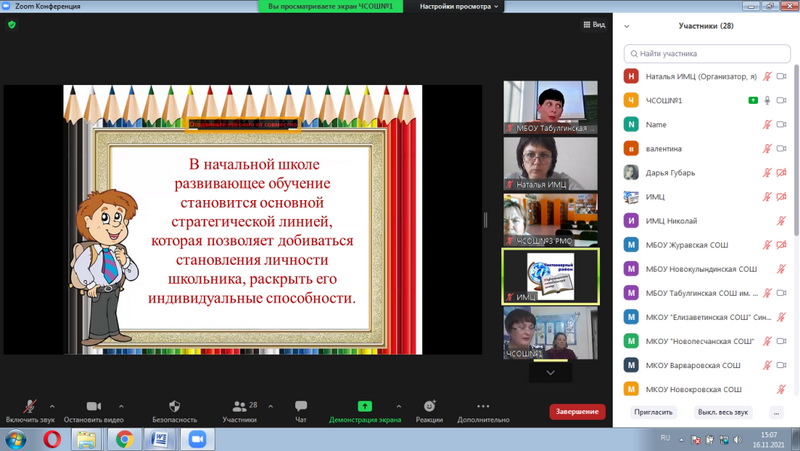The image size is (800, 451).
Task: Click the green encryption shield icon
Action: 12,24
